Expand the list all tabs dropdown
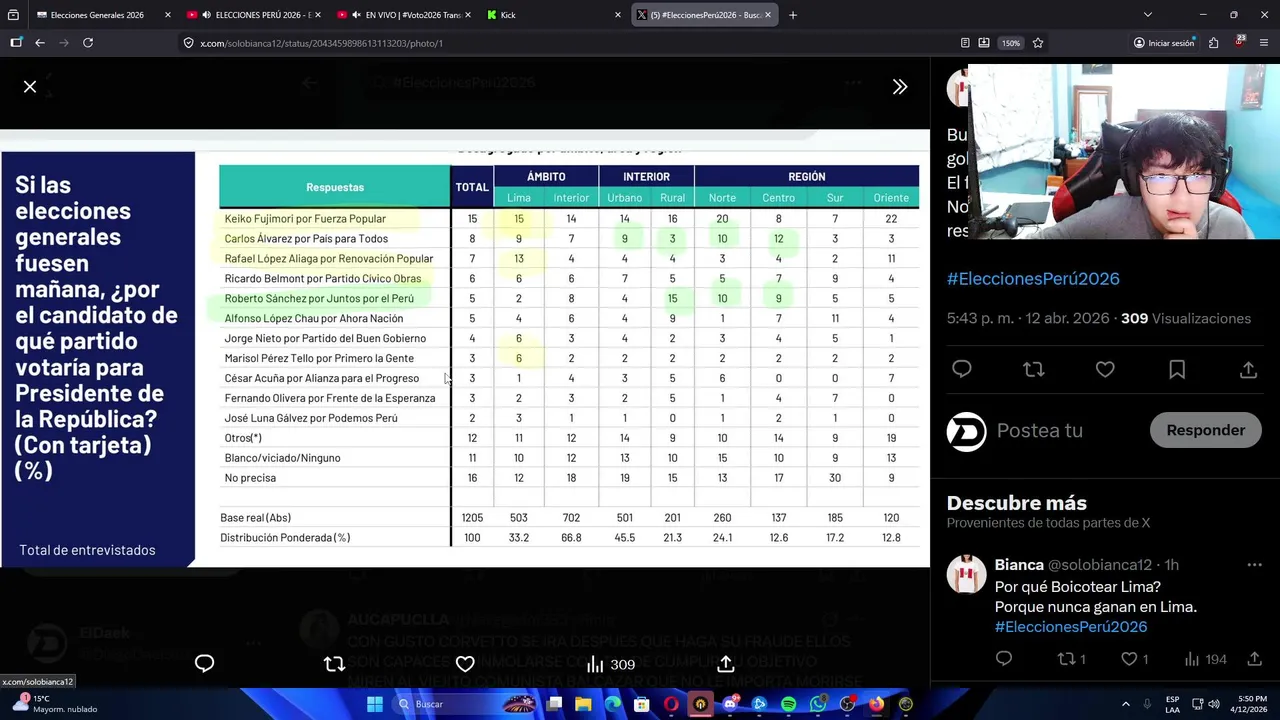 pyautogui.click(x=1147, y=15)
